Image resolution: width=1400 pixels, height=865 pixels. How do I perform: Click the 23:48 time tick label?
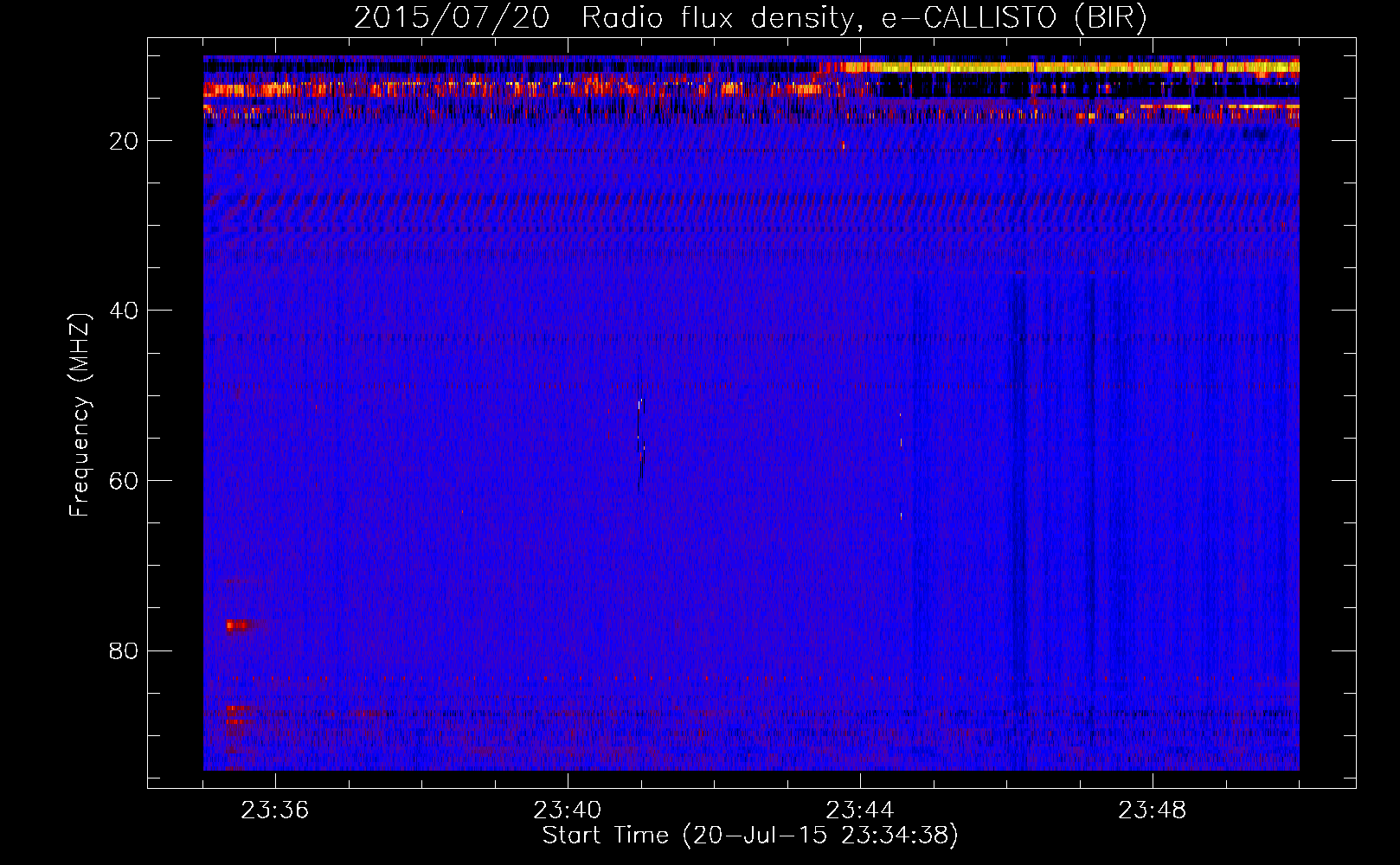(x=1153, y=811)
